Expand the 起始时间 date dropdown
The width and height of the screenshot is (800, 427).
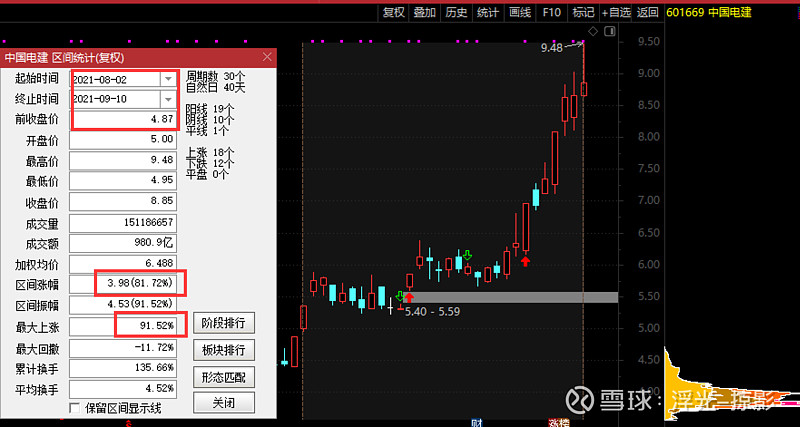point(168,80)
